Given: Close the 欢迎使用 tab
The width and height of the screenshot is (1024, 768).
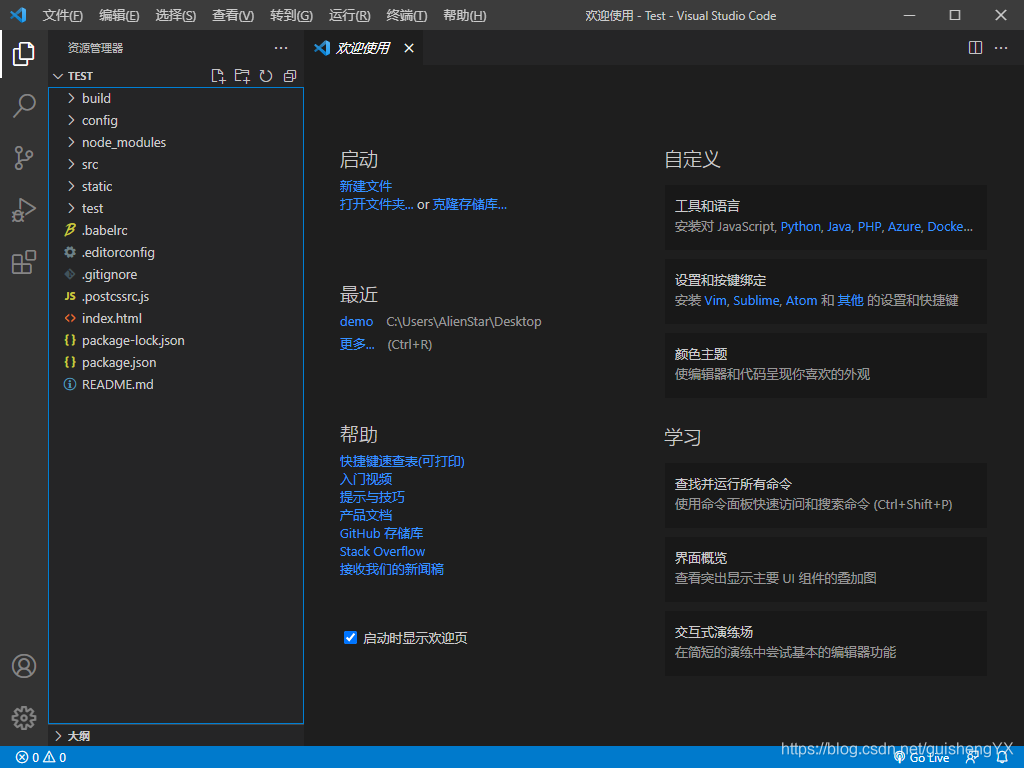Looking at the screenshot, I should (409, 48).
